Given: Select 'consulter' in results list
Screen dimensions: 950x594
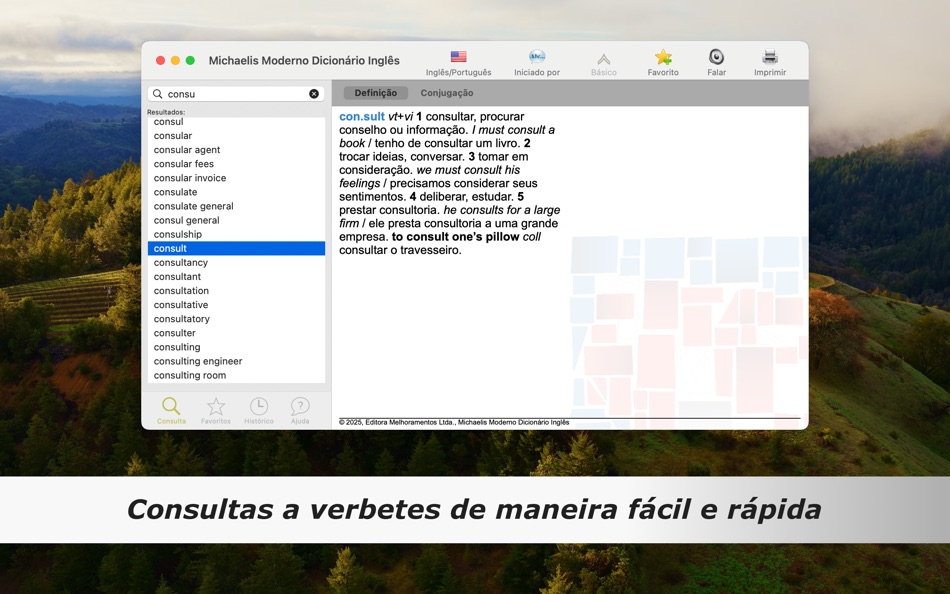Looking at the screenshot, I should [236, 333].
